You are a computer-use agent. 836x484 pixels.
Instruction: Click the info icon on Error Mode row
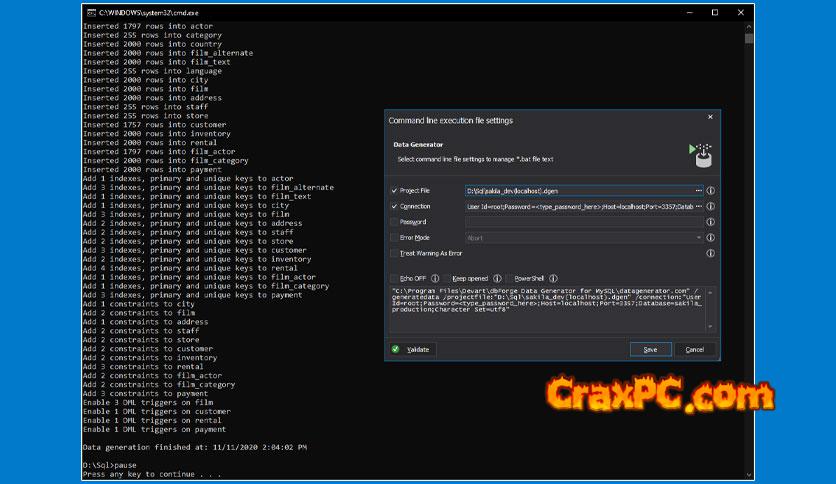pyautogui.click(x=710, y=238)
